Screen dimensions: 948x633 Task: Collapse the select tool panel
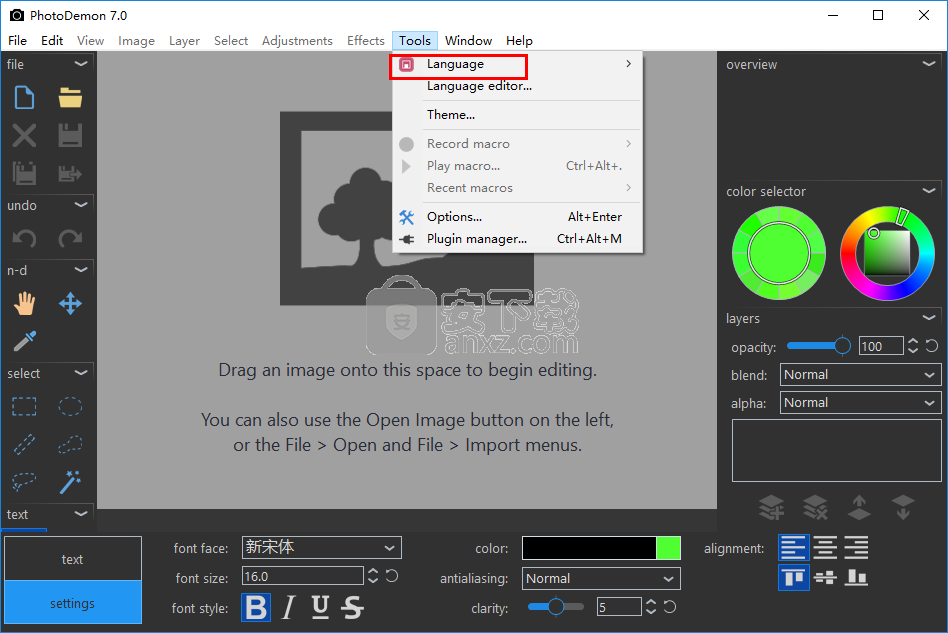tap(80, 372)
